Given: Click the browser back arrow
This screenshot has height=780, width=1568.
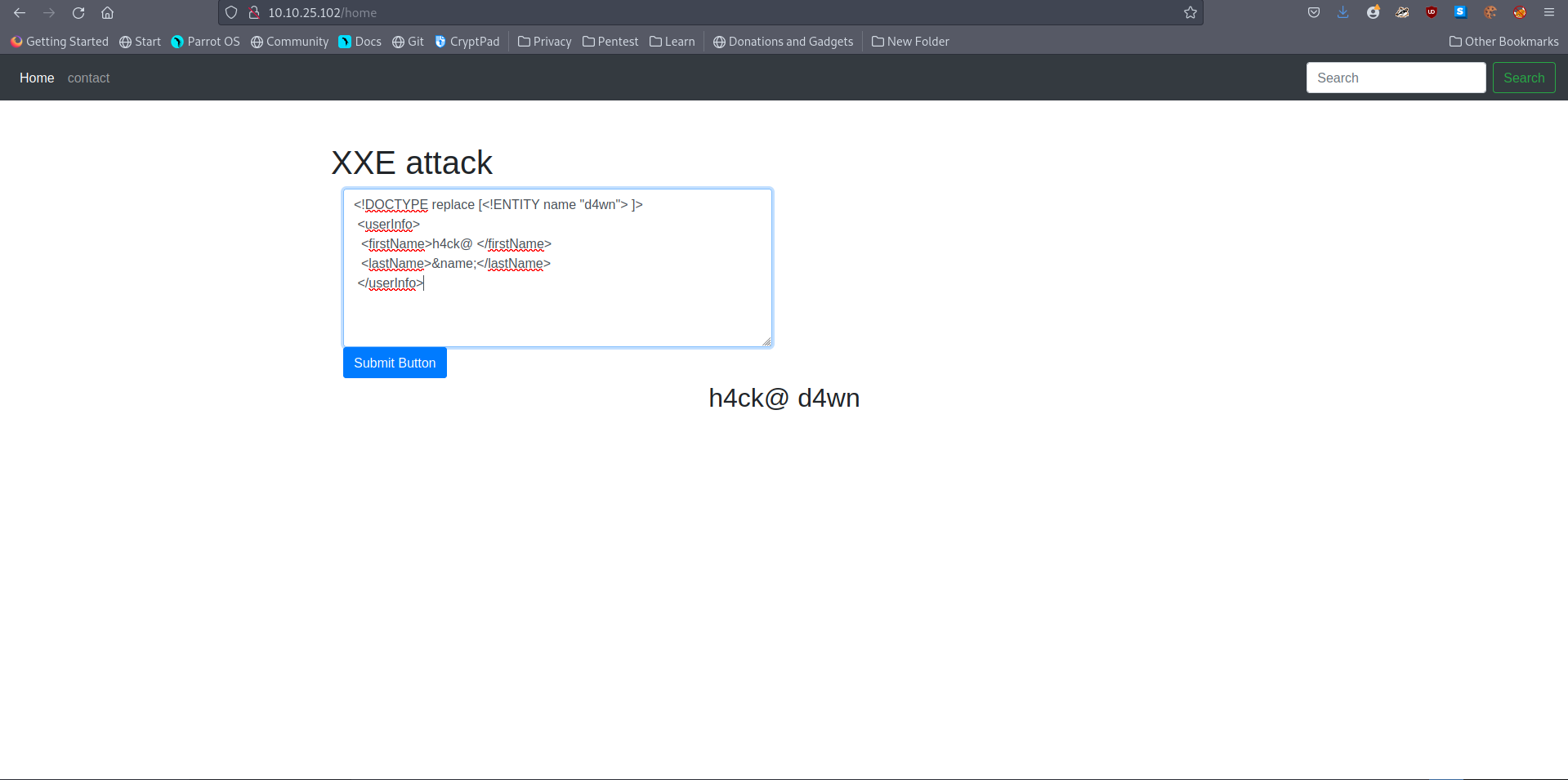Looking at the screenshot, I should tap(20, 13).
